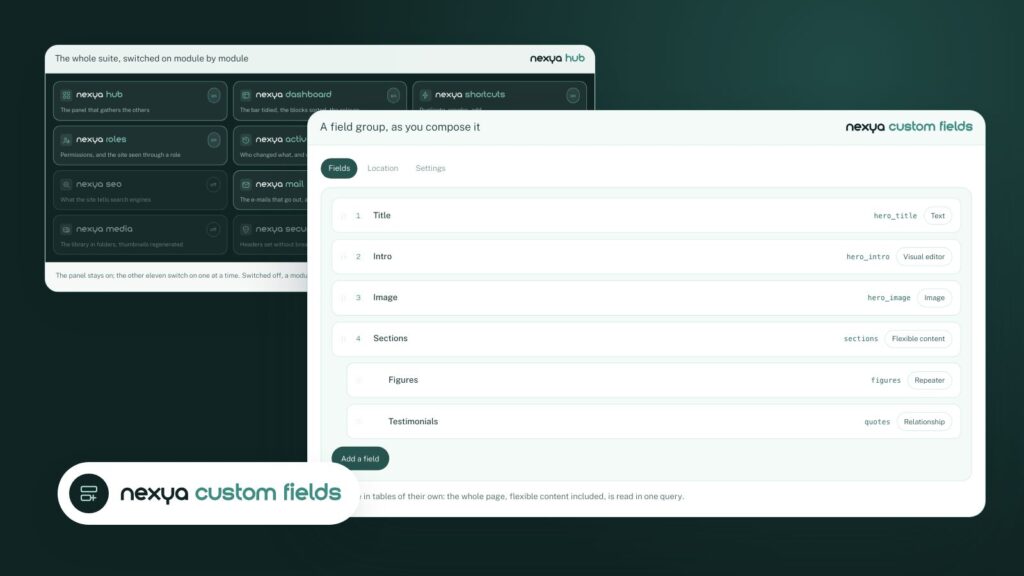This screenshot has height=576, width=1024.
Task: Select the Intro field row
Action: click(646, 257)
